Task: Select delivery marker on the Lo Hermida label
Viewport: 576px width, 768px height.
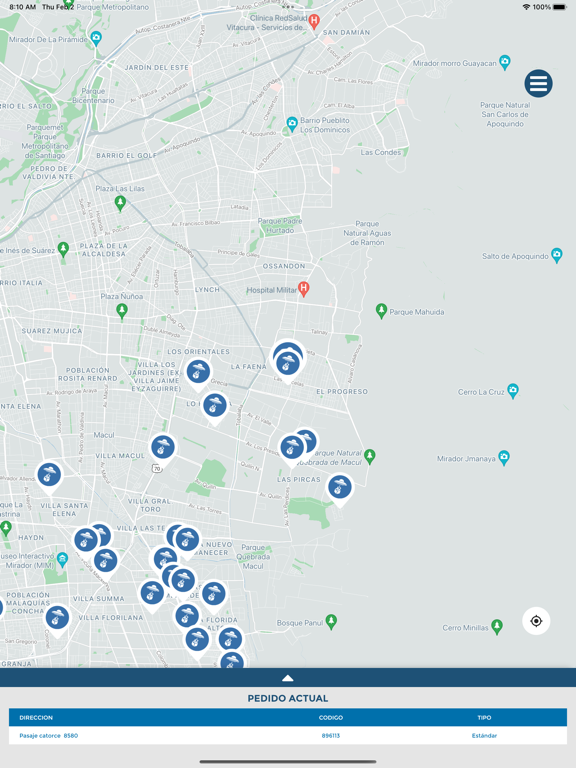Action: coord(215,408)
